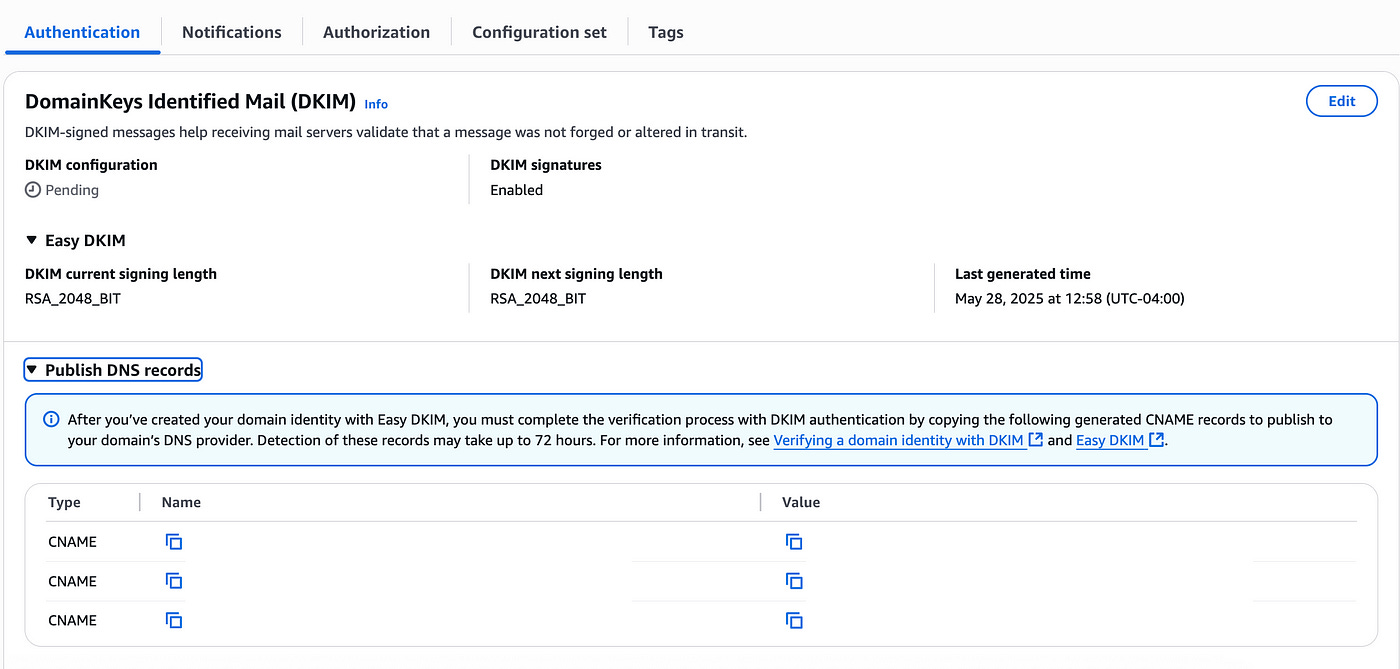Collapse the Easy DKIM section
The image size is (1400, 669).
tap(75, 241)
